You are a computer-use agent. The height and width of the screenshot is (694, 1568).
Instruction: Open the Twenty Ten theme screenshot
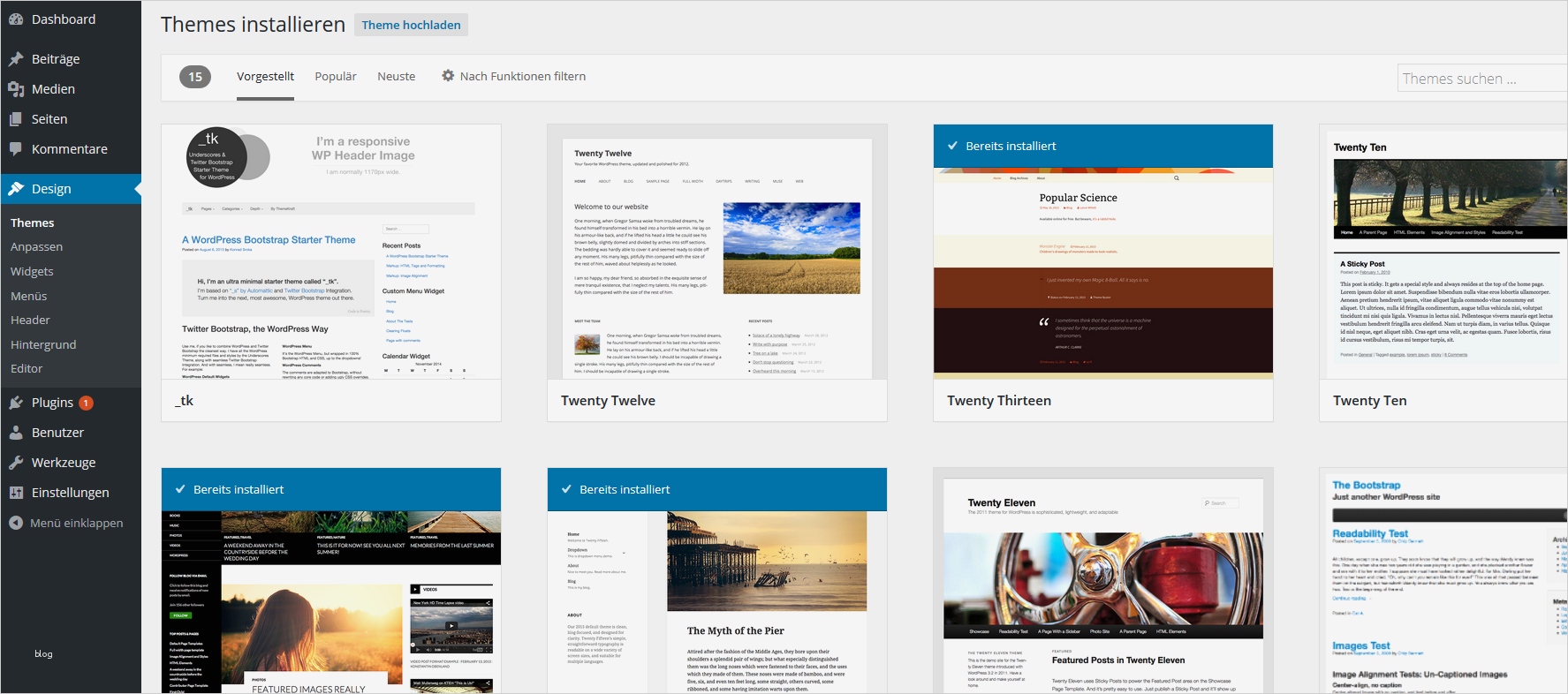tap(1443, 252)
